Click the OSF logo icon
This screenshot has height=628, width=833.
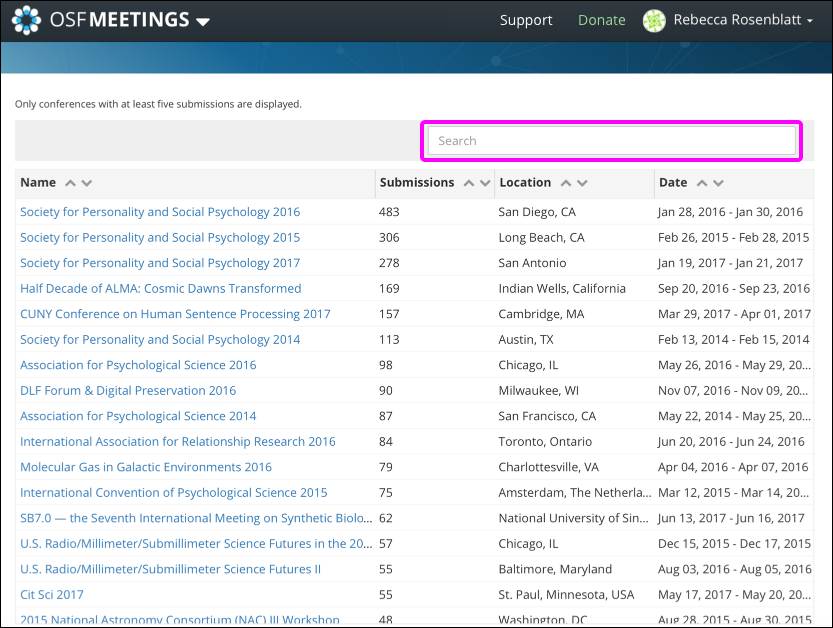(26, 20)
